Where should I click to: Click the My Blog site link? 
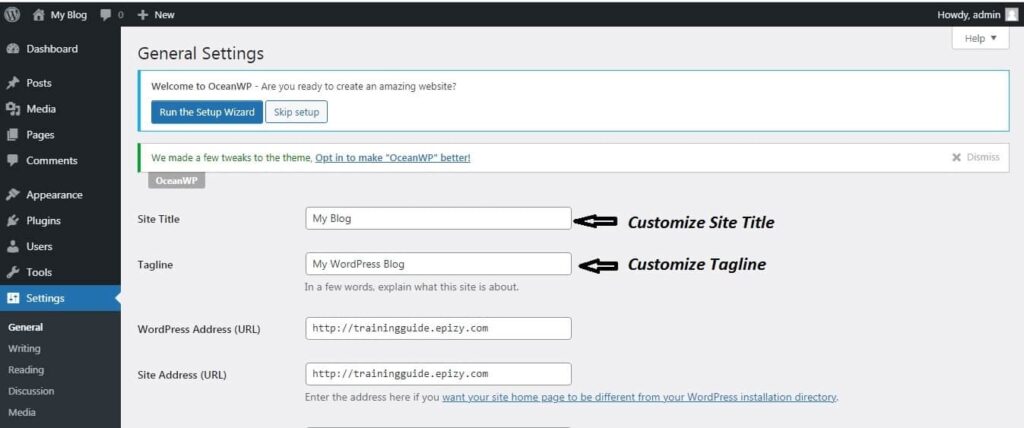[x=69, y=14]
